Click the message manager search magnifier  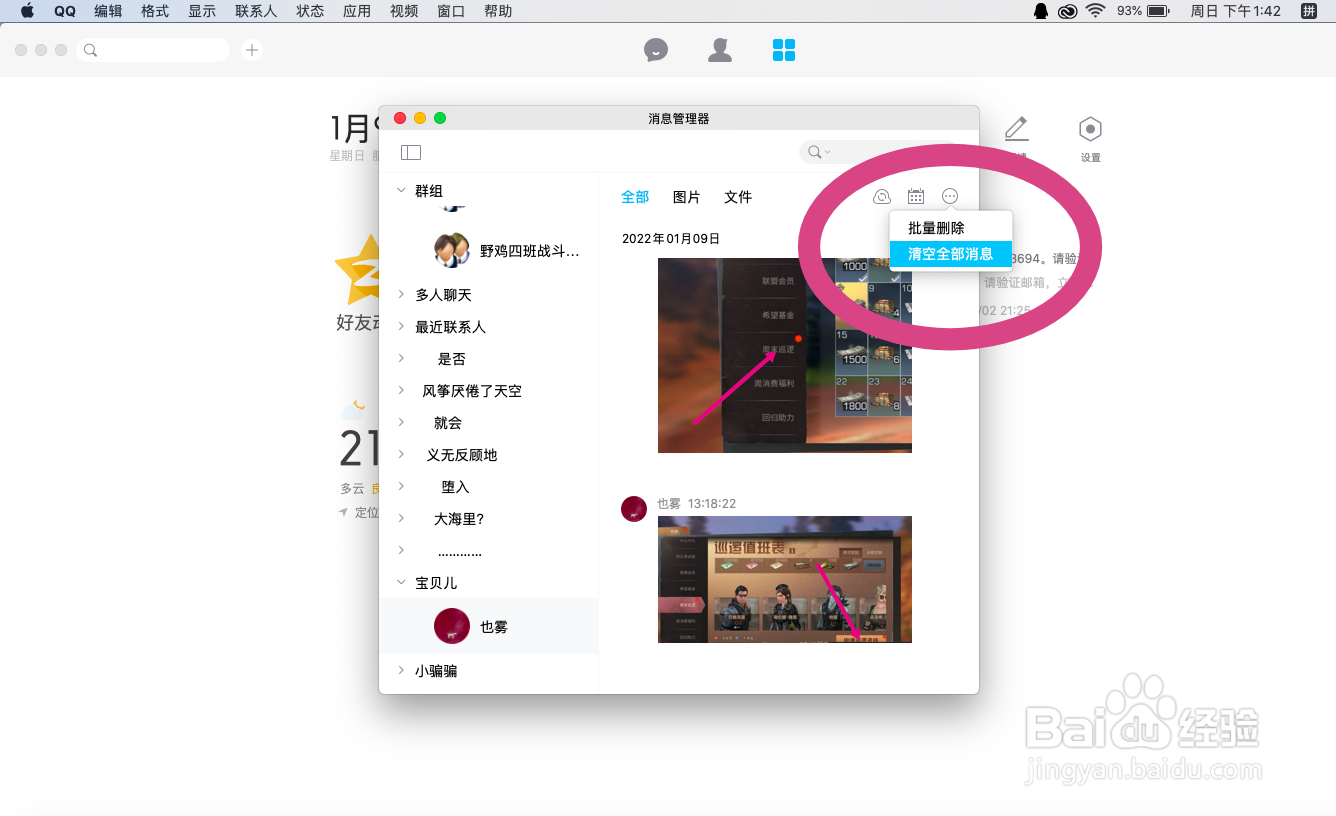tap(815, 152)
